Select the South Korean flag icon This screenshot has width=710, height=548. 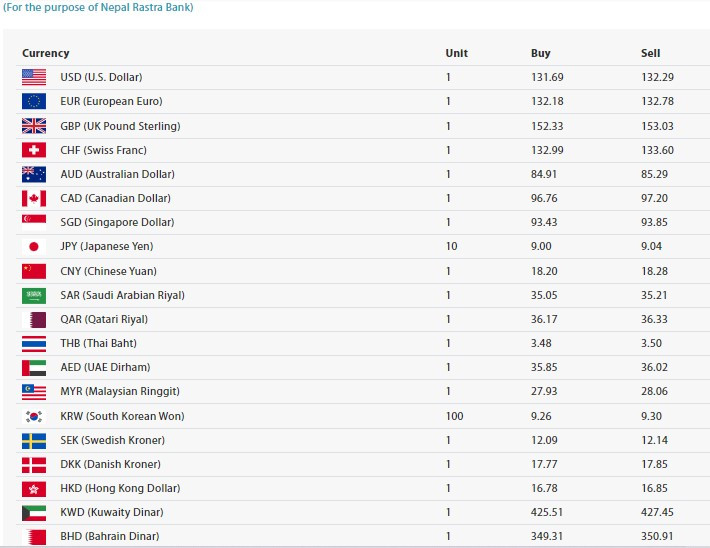(34, 416)
